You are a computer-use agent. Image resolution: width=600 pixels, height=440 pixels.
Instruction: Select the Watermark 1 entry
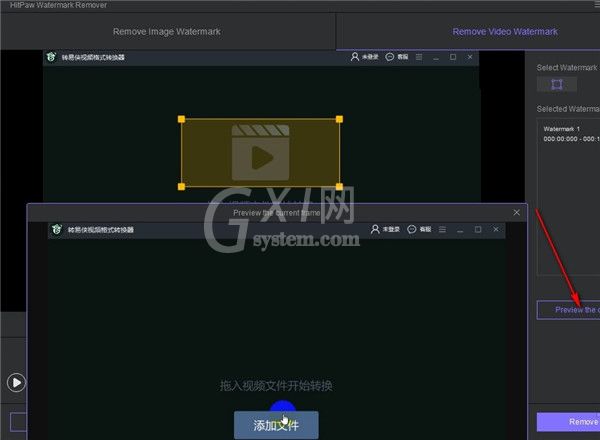(571, 134)
